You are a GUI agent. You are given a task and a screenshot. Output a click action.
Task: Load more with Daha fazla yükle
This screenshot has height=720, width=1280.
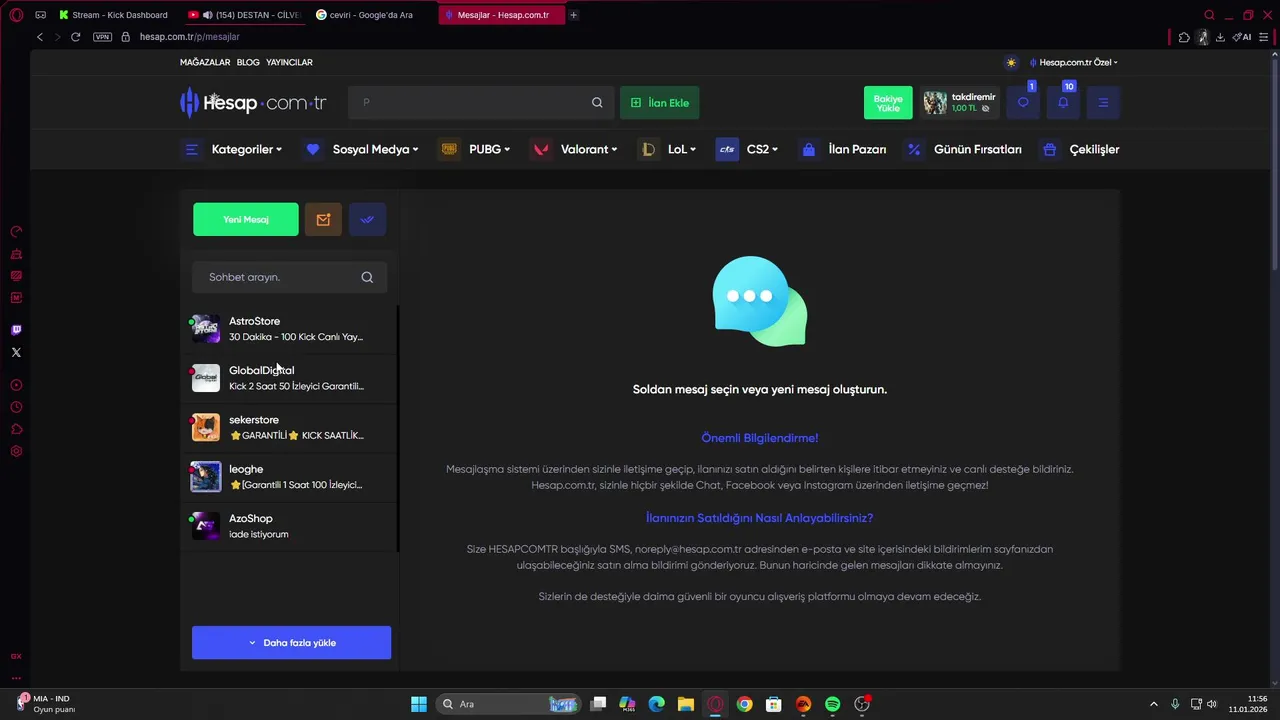click(x=291, y=643)
